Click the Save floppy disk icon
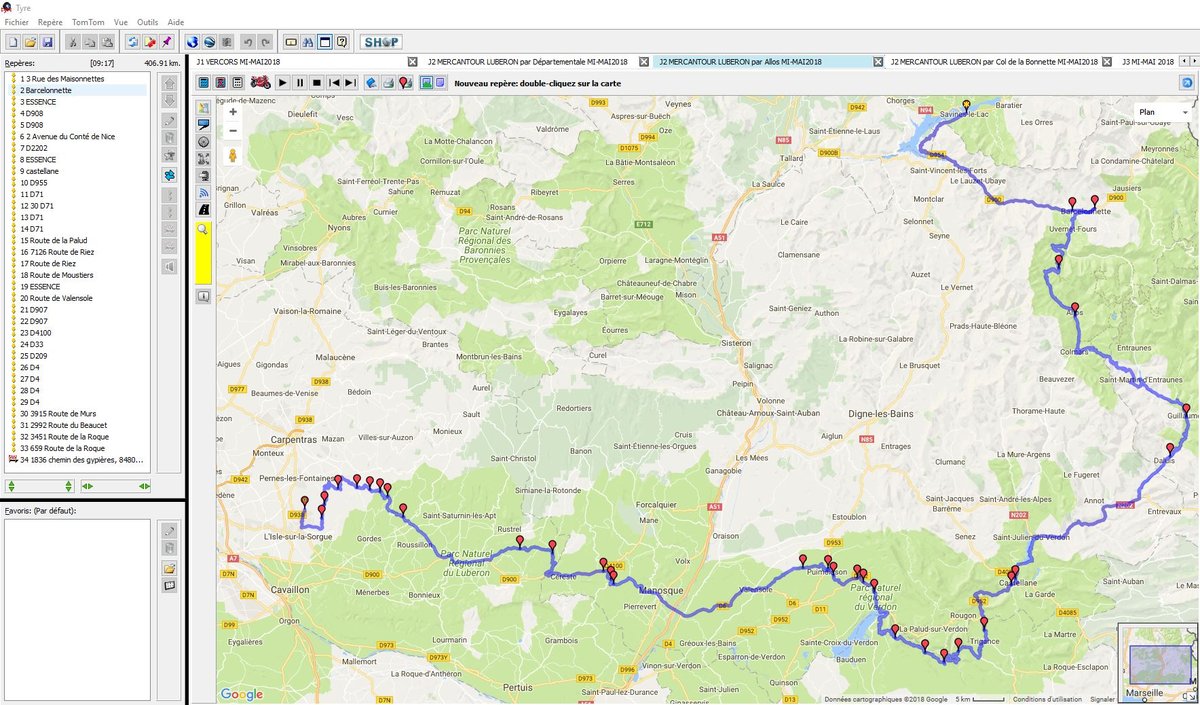Viewport: 1200px width, 705px height. pyautogui.click(x=48, y=42)
